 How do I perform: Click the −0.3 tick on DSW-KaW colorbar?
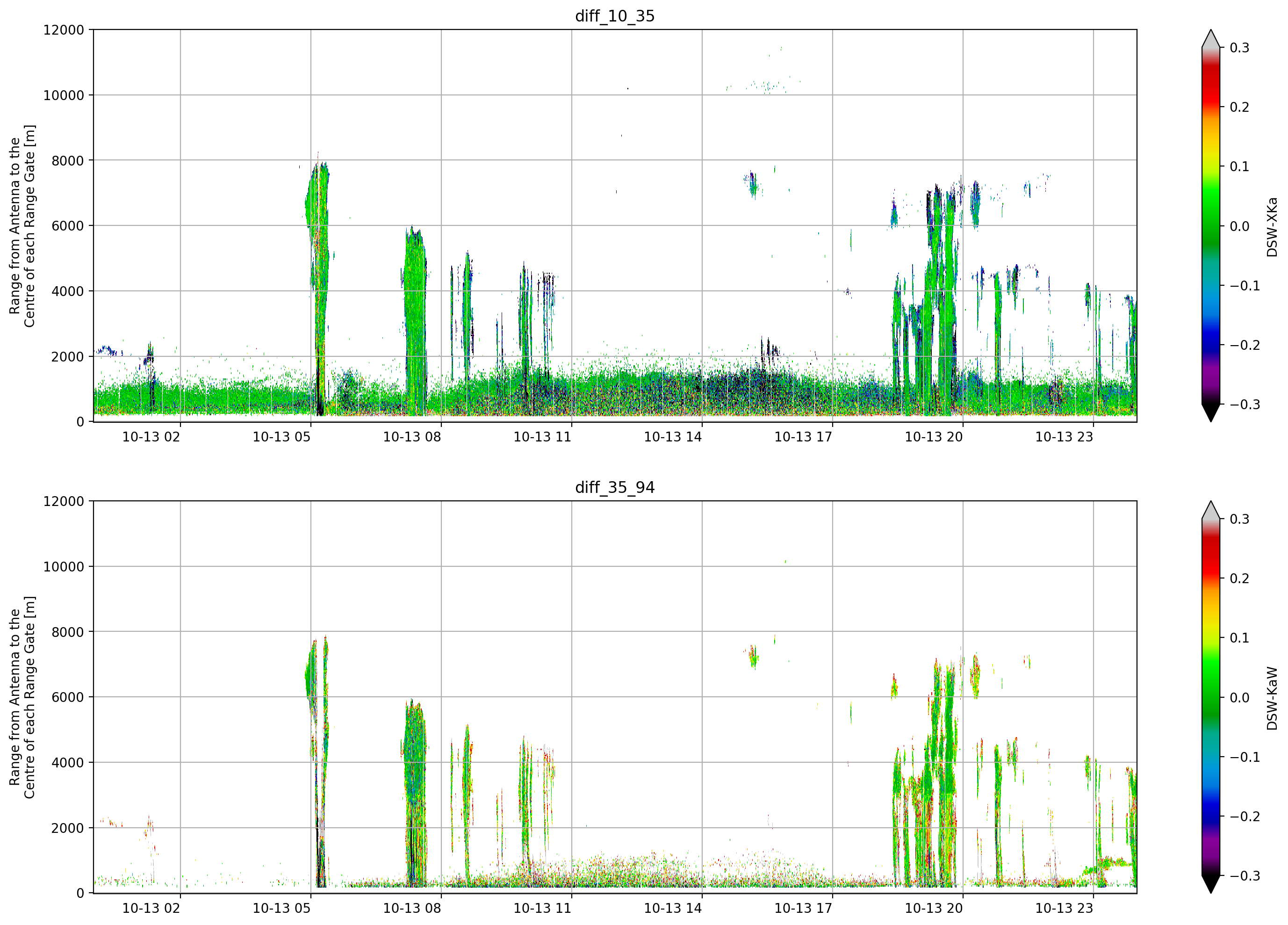pyautogui.click(x=1245, y=875)
